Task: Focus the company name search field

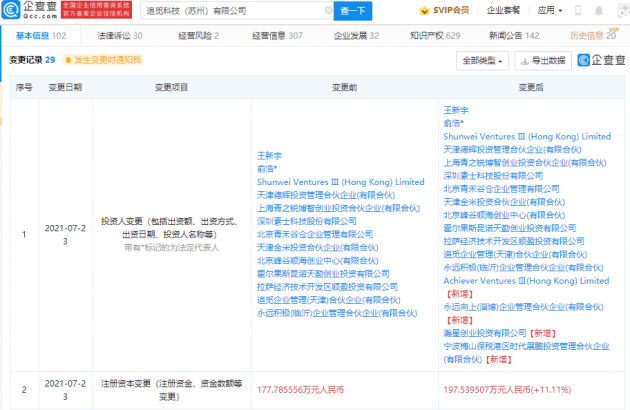Action: [x=237, y=11]
